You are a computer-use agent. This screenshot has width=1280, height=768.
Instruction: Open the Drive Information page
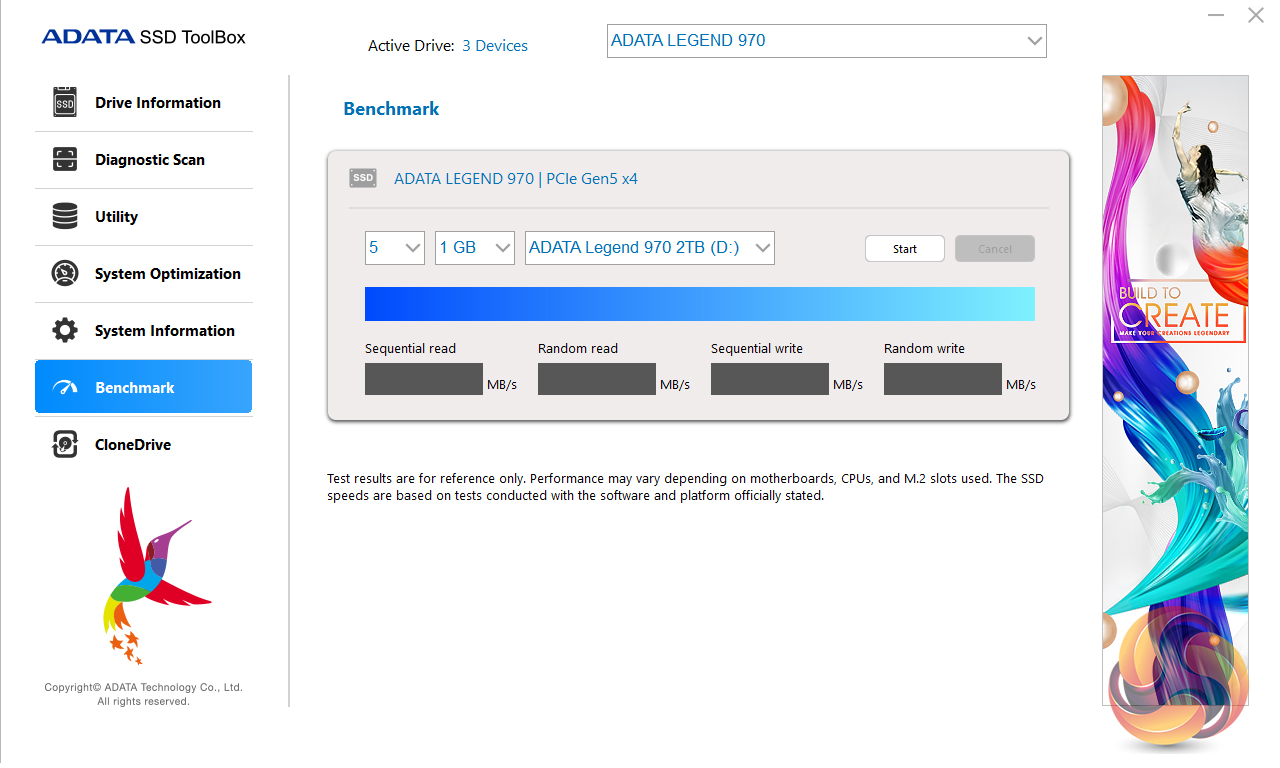tap(144, 103)
